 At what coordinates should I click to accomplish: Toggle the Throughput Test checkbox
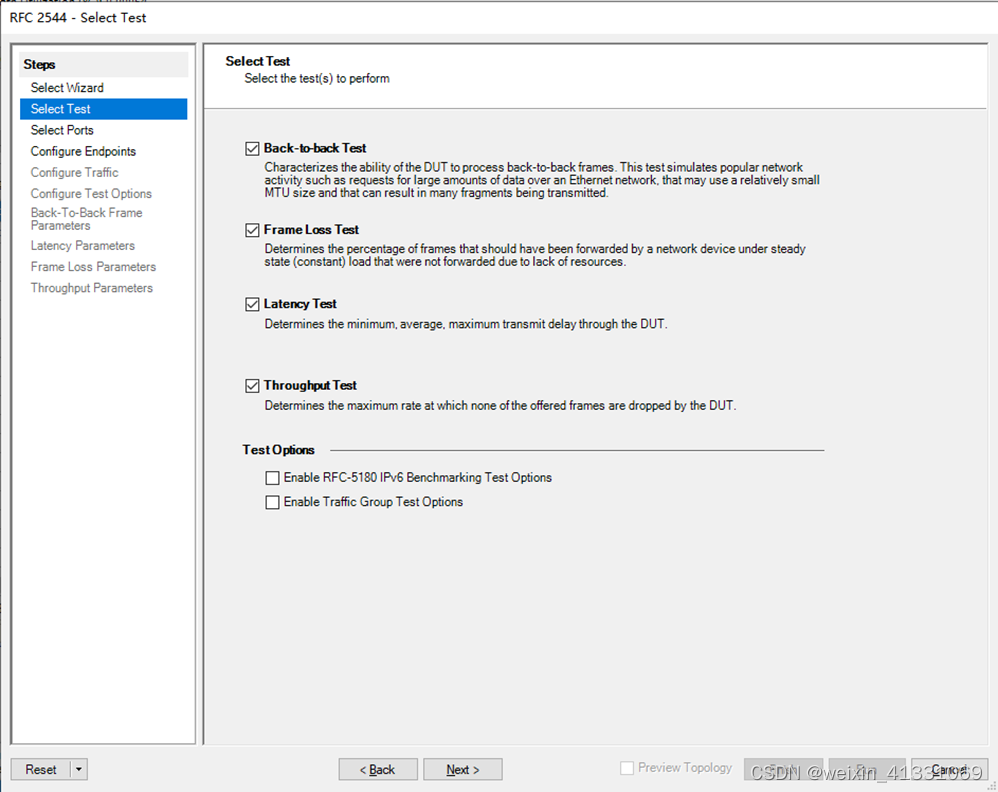pyautogui.click(x=253, y=386)
